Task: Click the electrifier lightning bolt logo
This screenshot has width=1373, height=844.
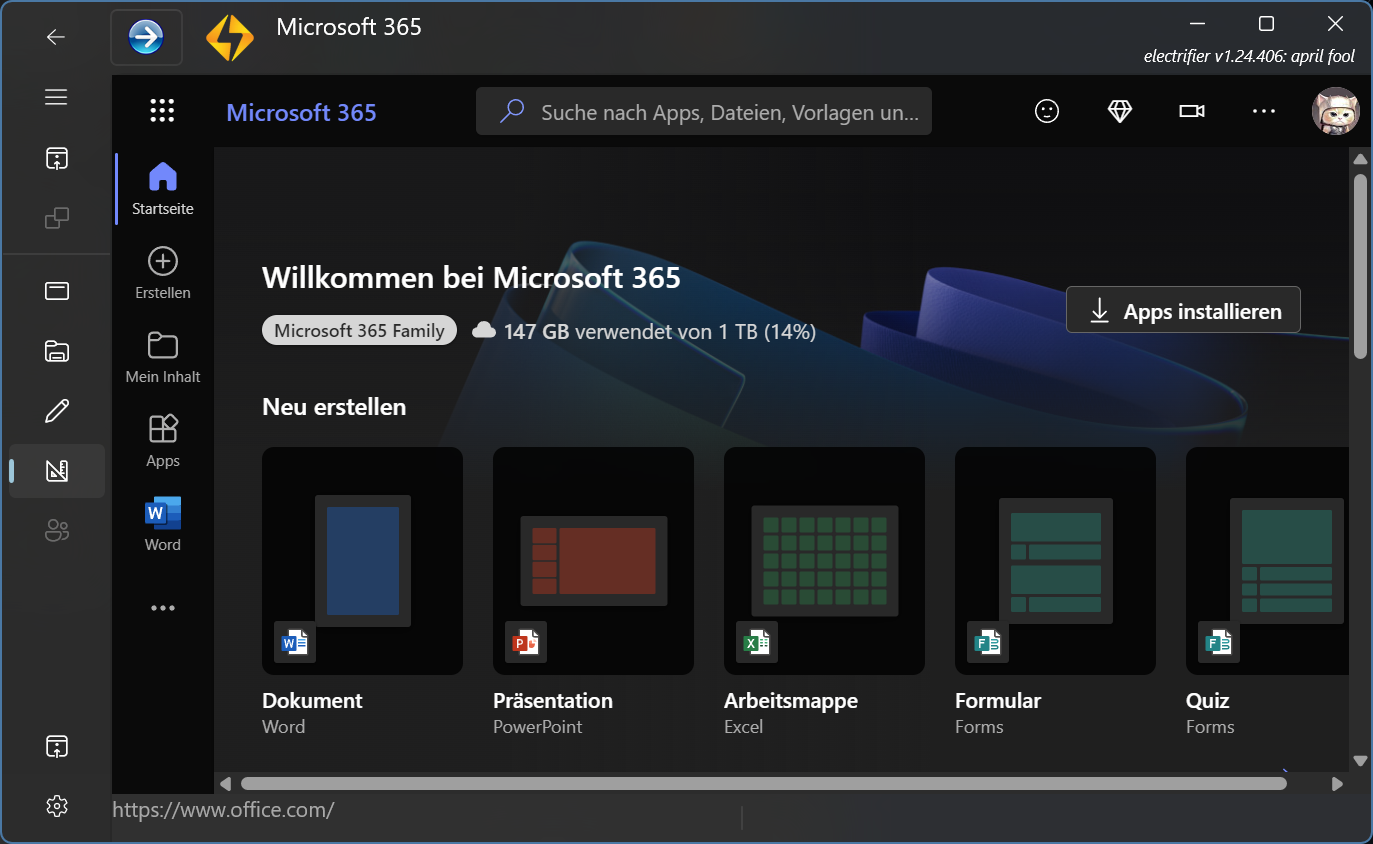Action: coord(230,38)
